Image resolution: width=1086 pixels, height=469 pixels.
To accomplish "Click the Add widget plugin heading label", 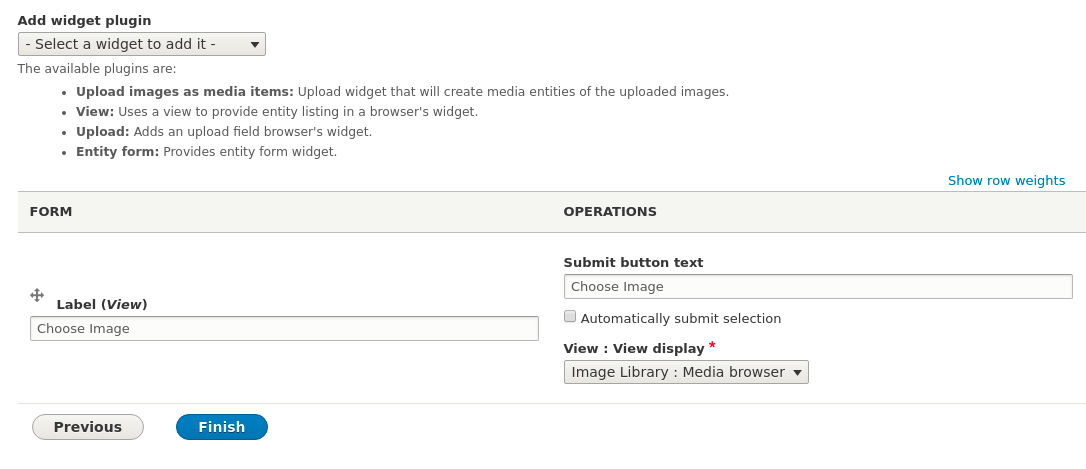I will (x=84, y=21).
